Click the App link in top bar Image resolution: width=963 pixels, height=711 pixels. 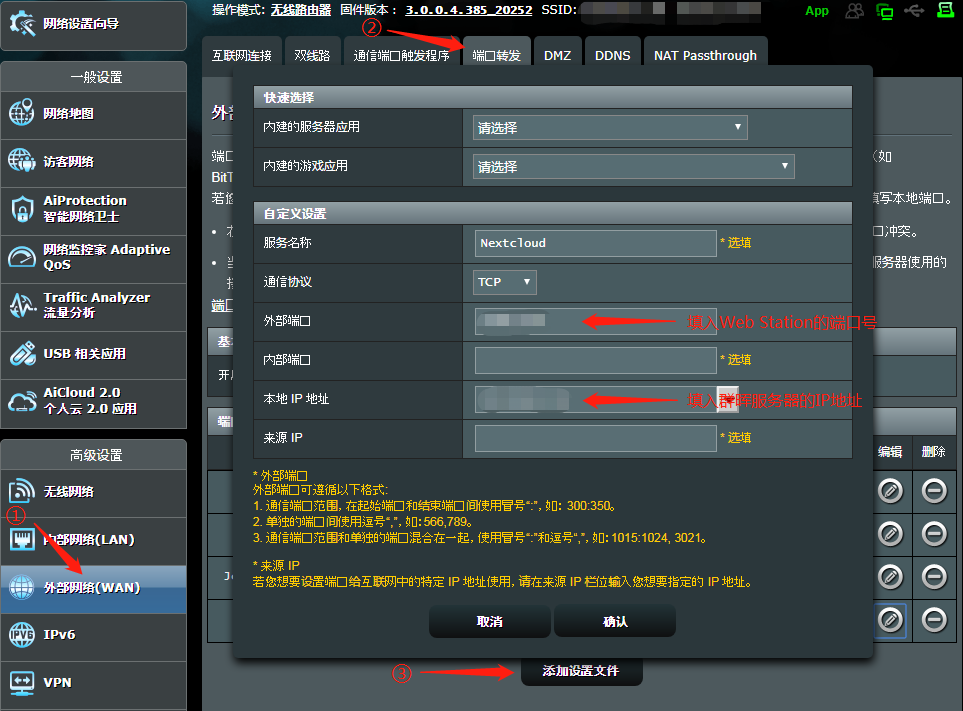[x=817, y=11]
